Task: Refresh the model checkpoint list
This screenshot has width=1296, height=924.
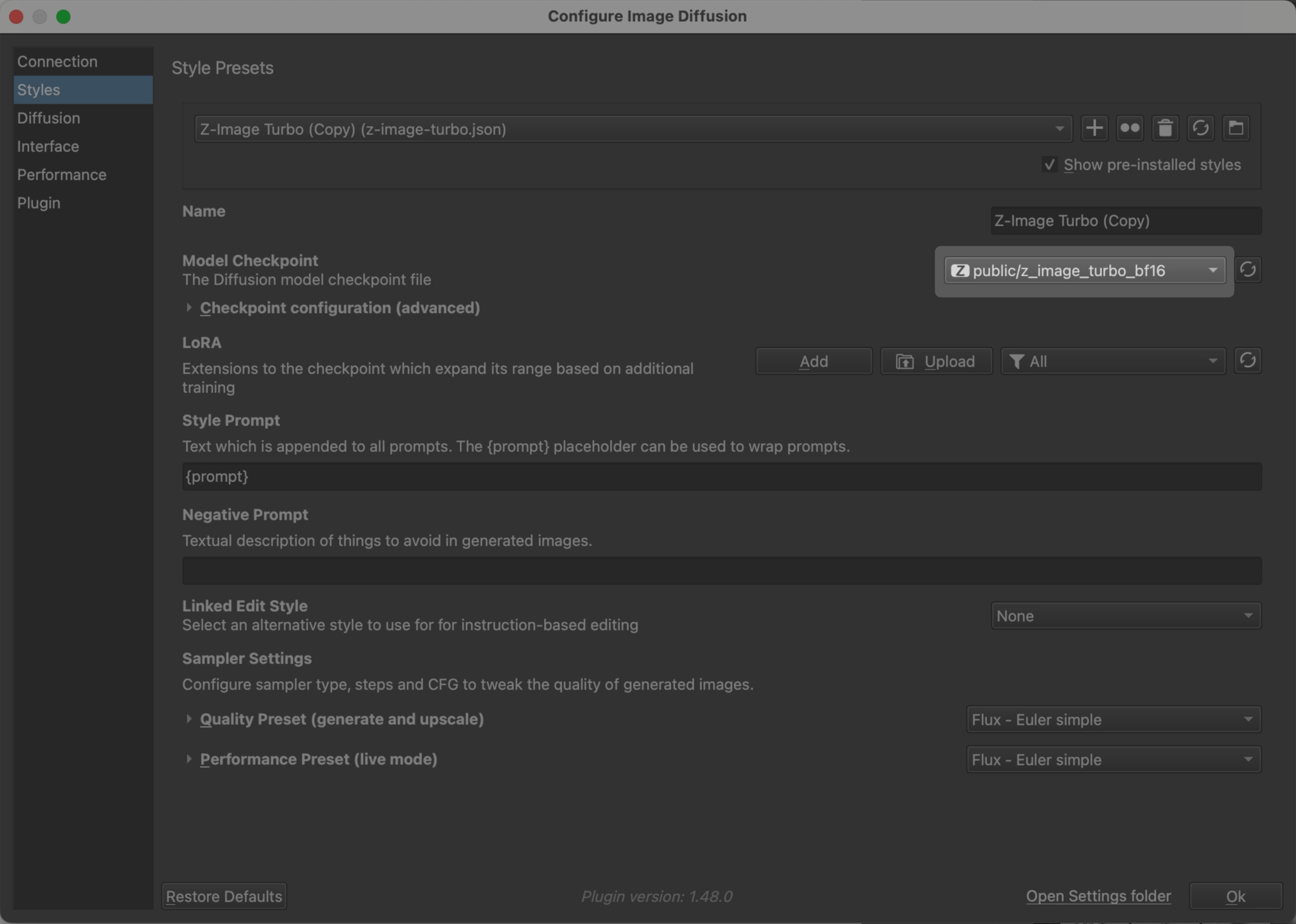Action: click(x=1247, y=270)
